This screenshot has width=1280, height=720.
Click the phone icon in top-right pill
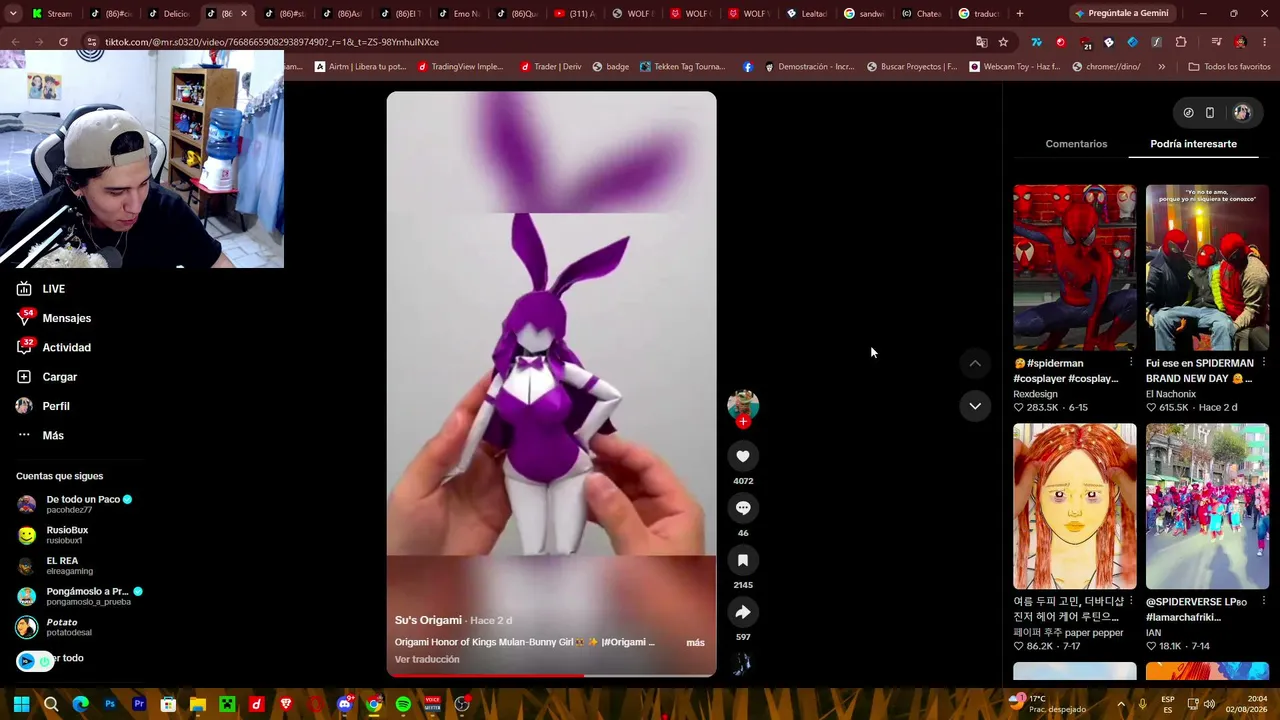point(1210,113)
